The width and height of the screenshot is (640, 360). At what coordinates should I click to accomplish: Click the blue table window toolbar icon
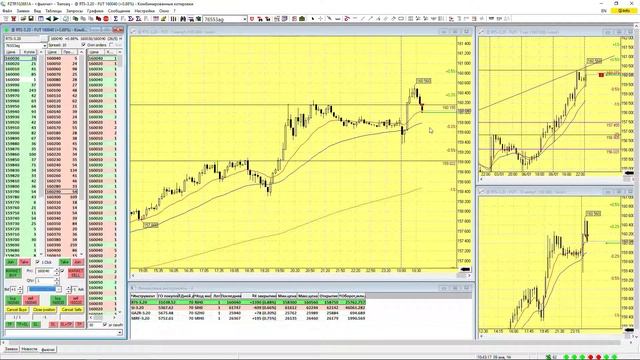41,19
